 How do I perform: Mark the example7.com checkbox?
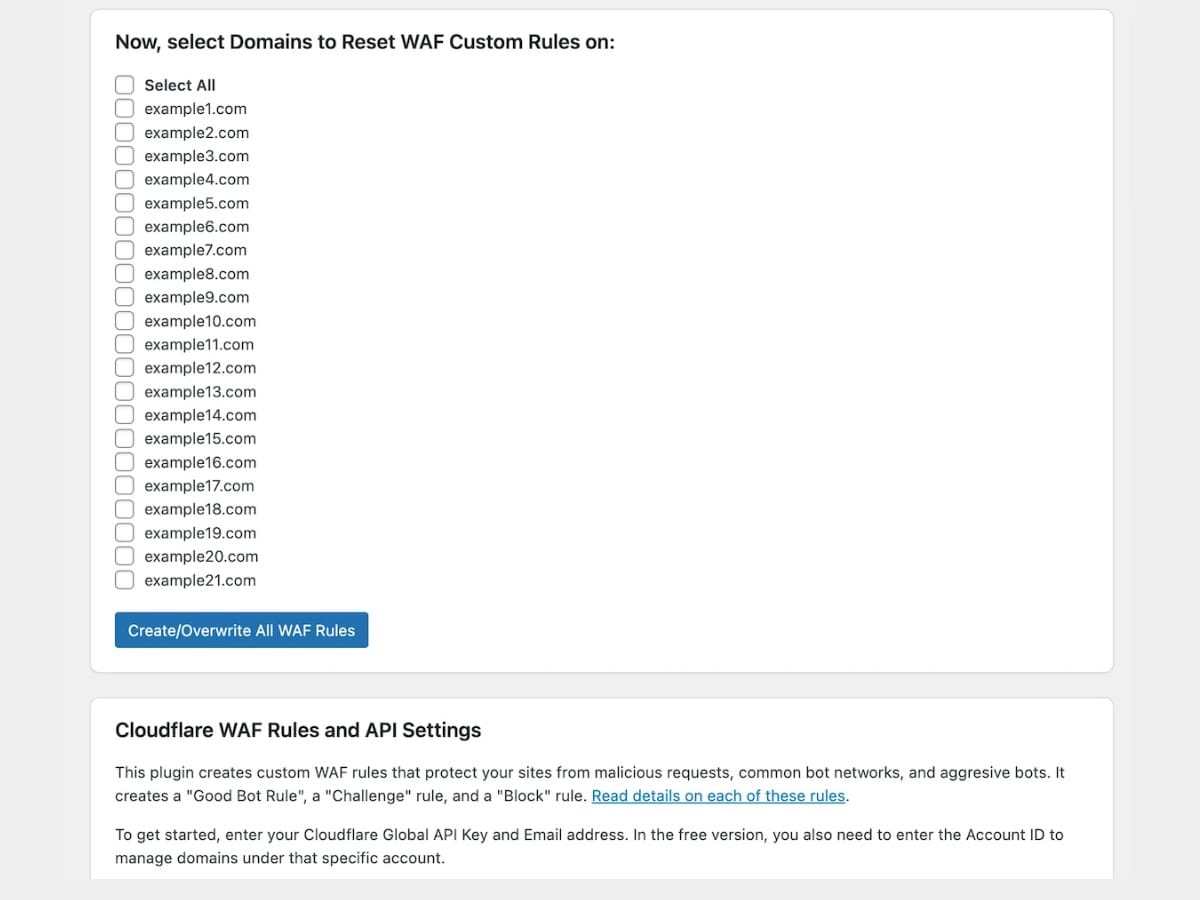coord(124,250)
